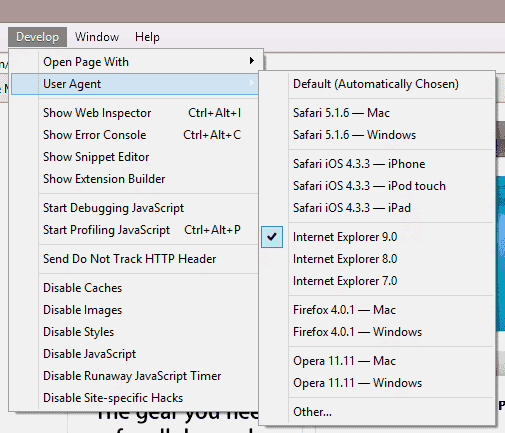Click the checked Internet Explorer 9.0 item
The height and width of the screenshot is (433, 505).
[x=377, y=237]
